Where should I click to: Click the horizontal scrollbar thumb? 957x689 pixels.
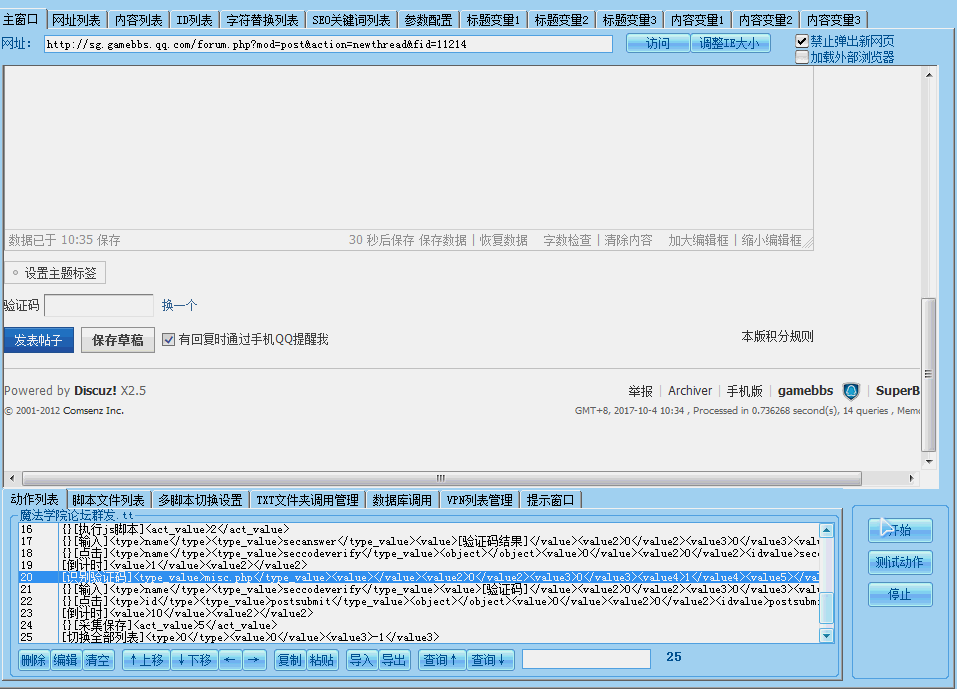tap(442, 478)
